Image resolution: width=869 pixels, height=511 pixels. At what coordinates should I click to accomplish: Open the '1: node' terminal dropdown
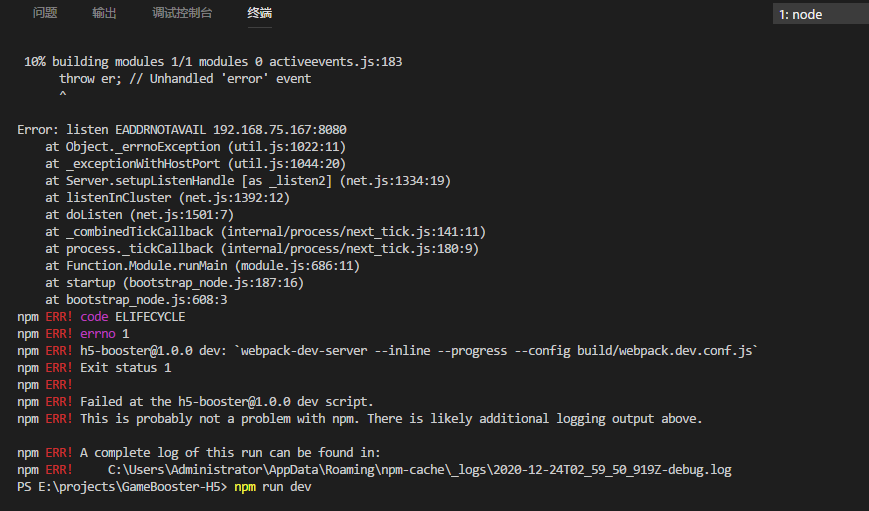tap(820, 14)
